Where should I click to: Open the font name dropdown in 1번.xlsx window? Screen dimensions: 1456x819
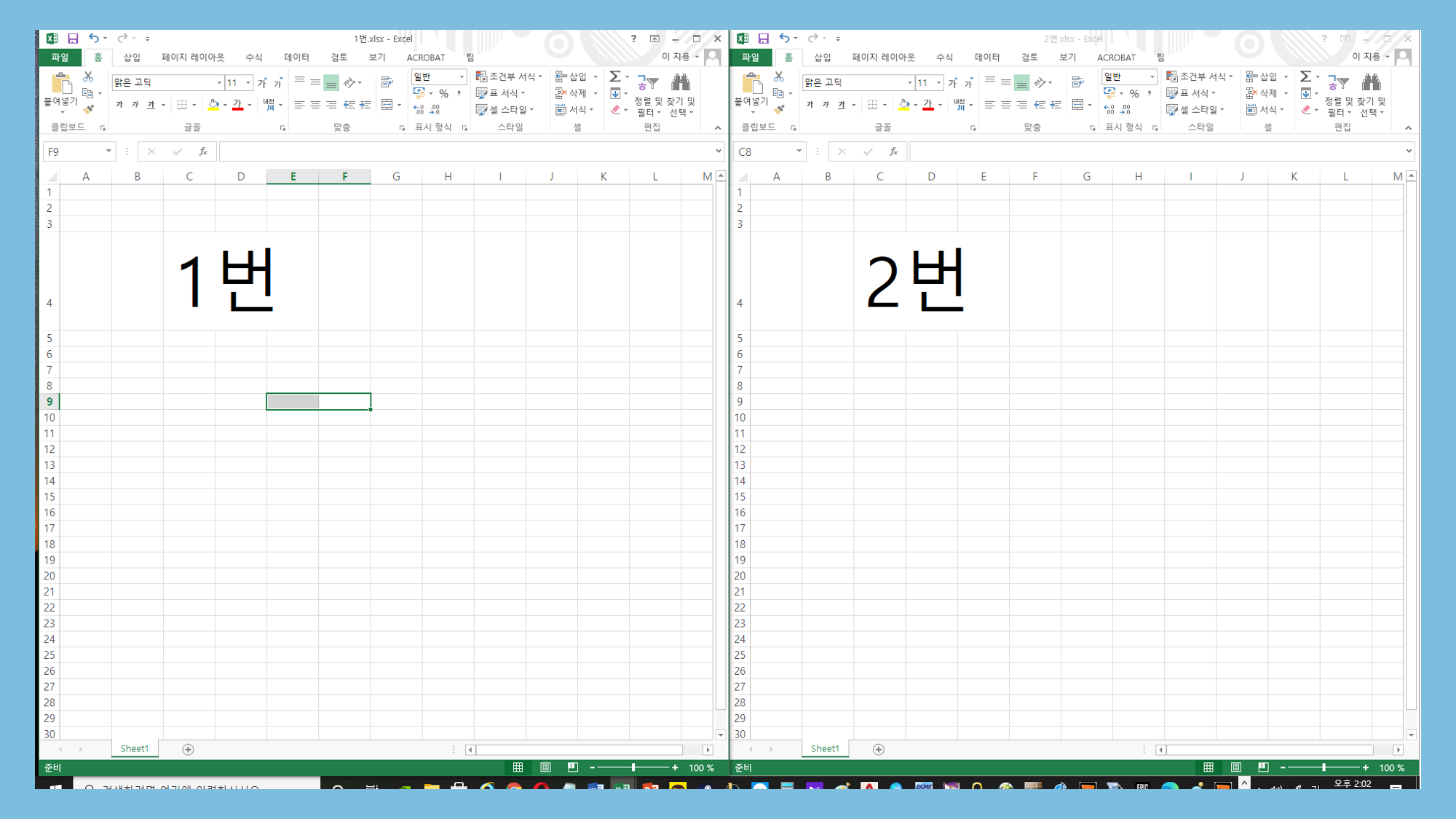(x=219, y=82)
